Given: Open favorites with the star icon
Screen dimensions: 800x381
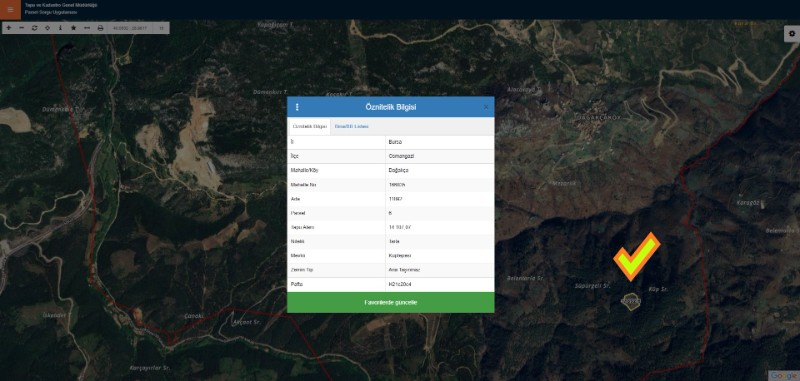Looking at the screenshot, I should click(73, 28).
